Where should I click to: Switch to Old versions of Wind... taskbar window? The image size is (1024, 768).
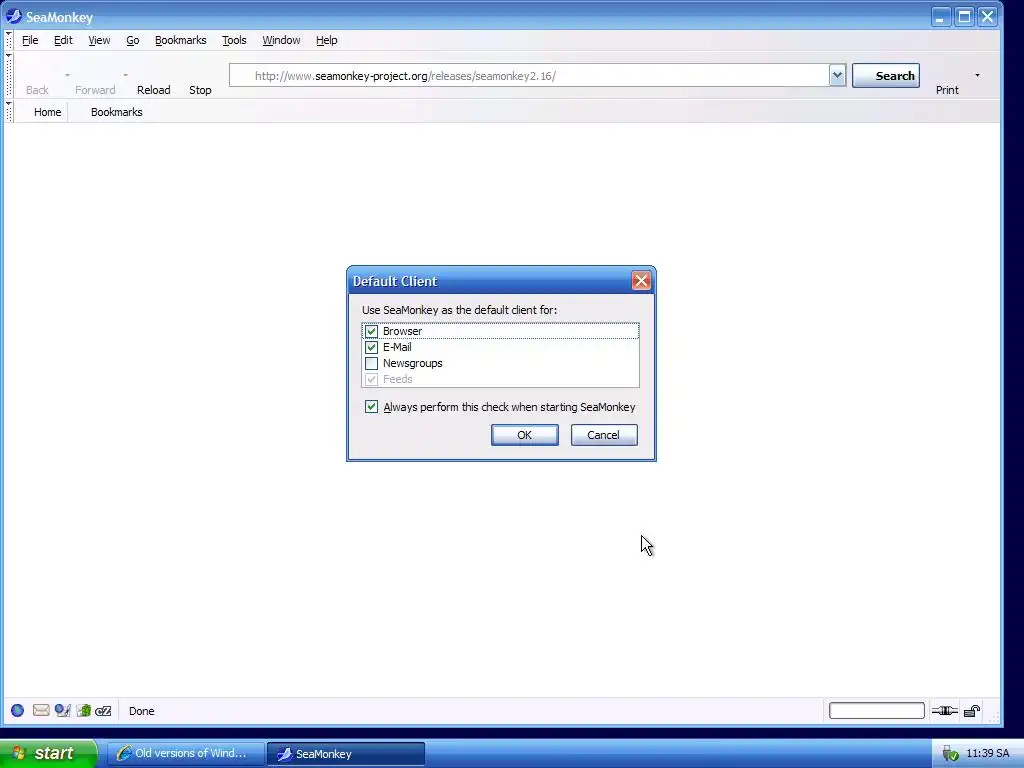(185, 754)
